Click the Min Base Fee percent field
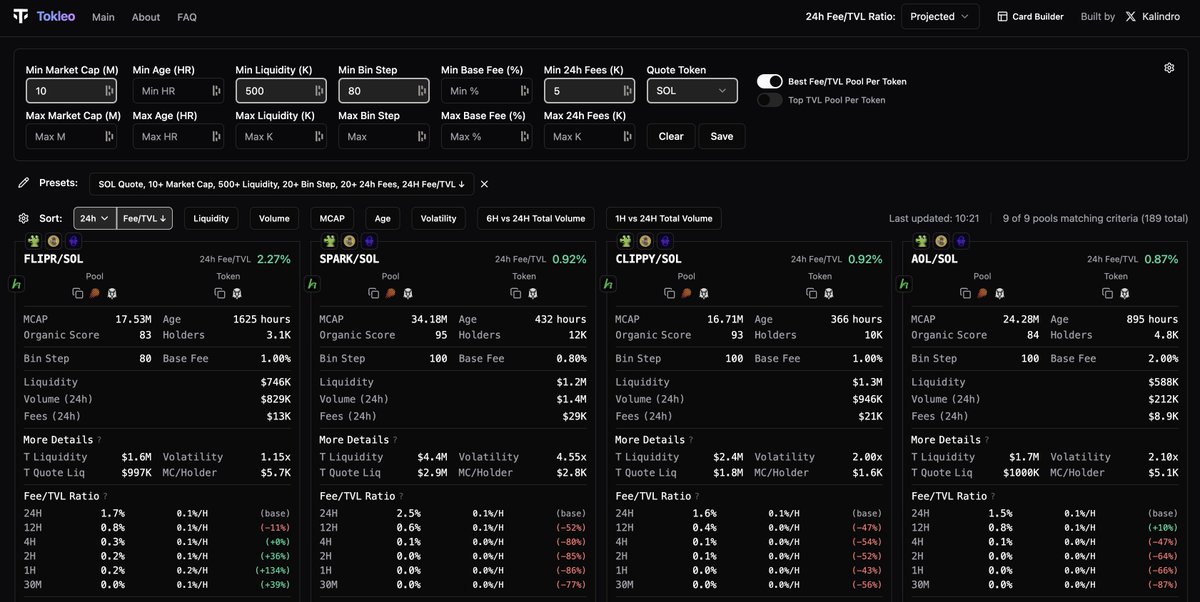Image resolution: width=1200 pixels, height=602 pixels. pos(487,91)
